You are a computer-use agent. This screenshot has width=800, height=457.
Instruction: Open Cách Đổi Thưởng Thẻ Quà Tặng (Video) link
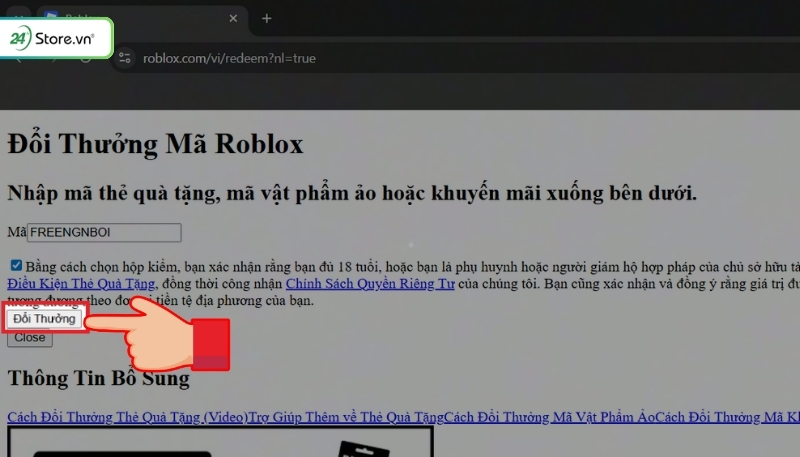[x=127, y=416]
